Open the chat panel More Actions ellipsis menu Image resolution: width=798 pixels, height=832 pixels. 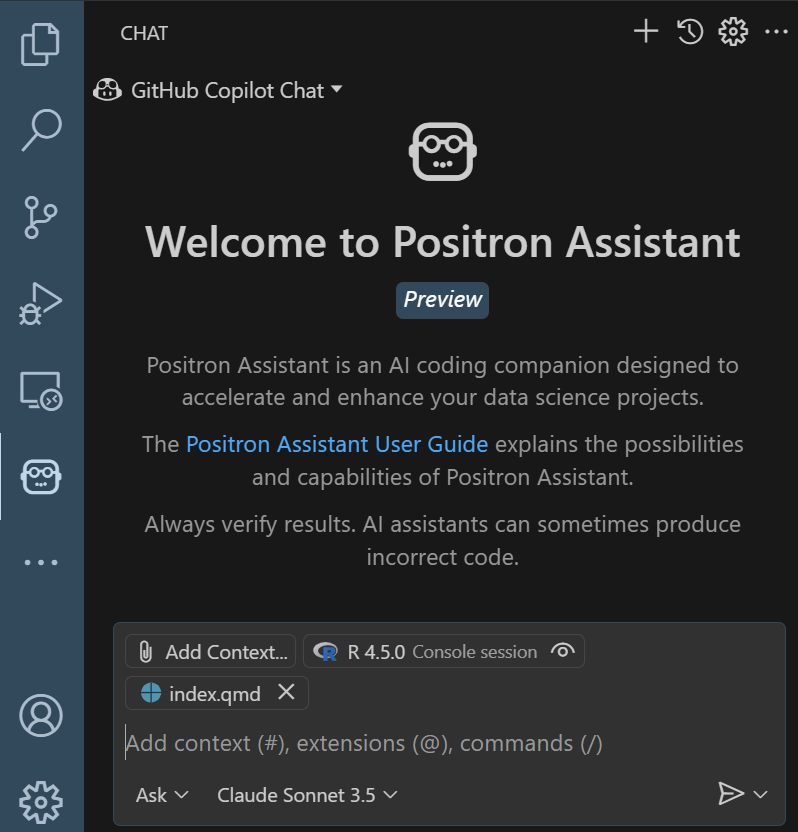click(776, 31)
